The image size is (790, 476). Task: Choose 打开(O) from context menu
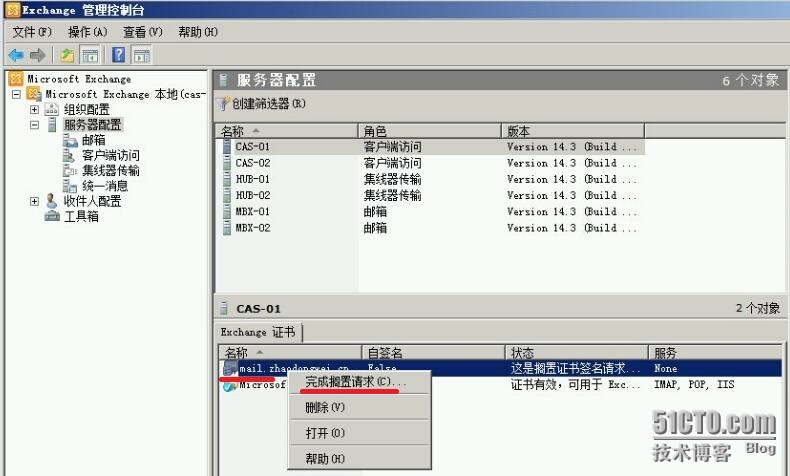click(x=359, y=433)
